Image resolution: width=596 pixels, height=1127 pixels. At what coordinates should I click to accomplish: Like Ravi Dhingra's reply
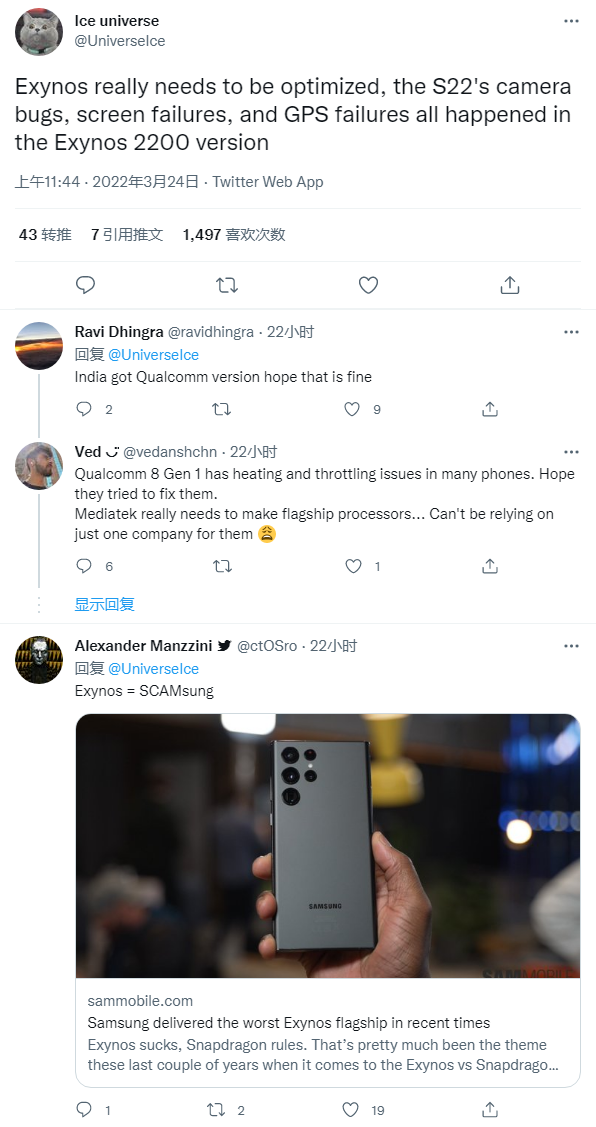[x=352, y=409]
